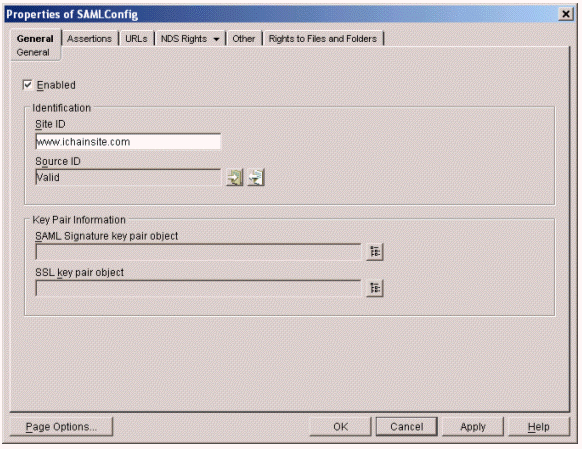
Task: Open Page Options dialog
Action: 61,427
